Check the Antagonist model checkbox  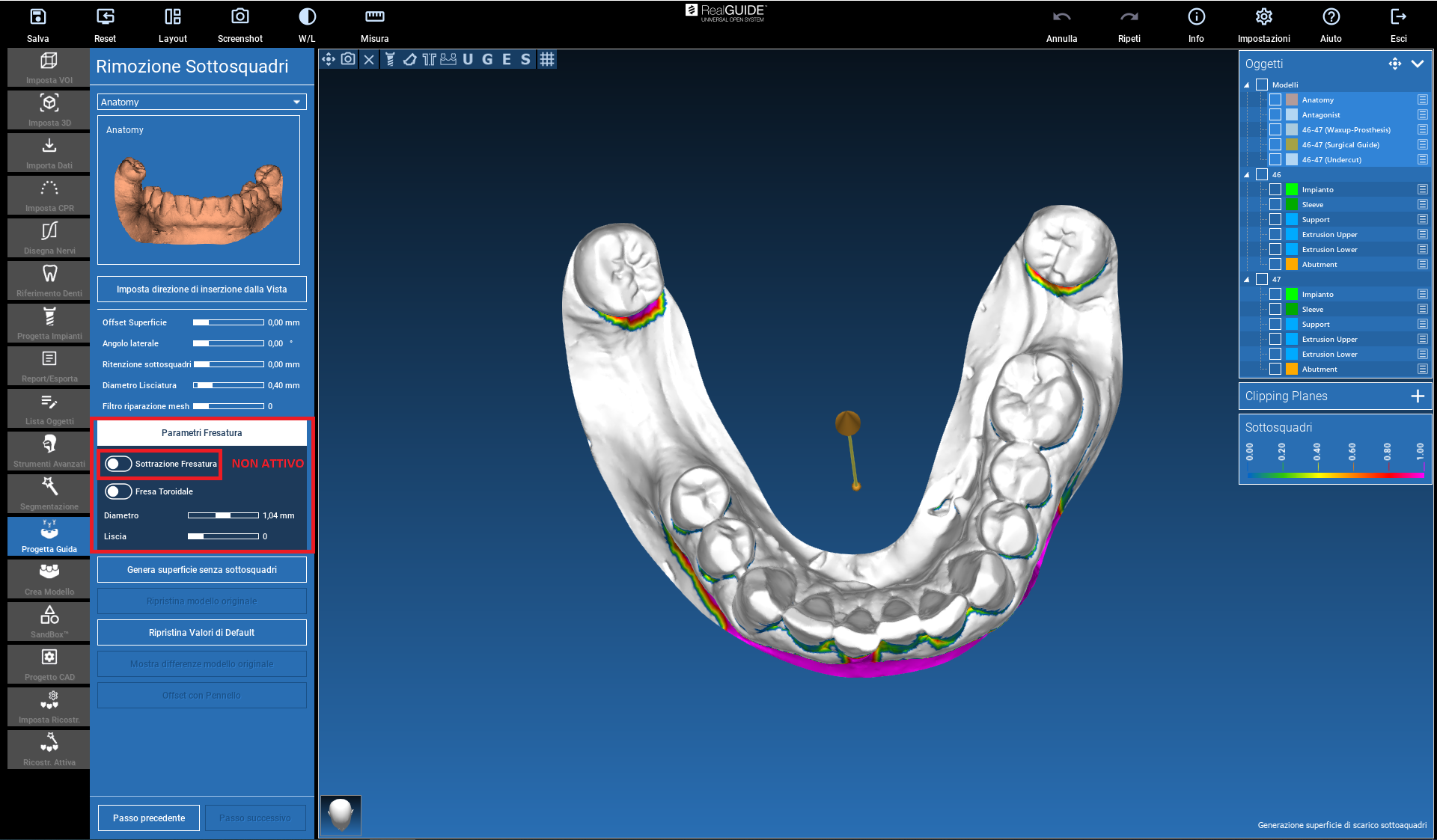1275,114
